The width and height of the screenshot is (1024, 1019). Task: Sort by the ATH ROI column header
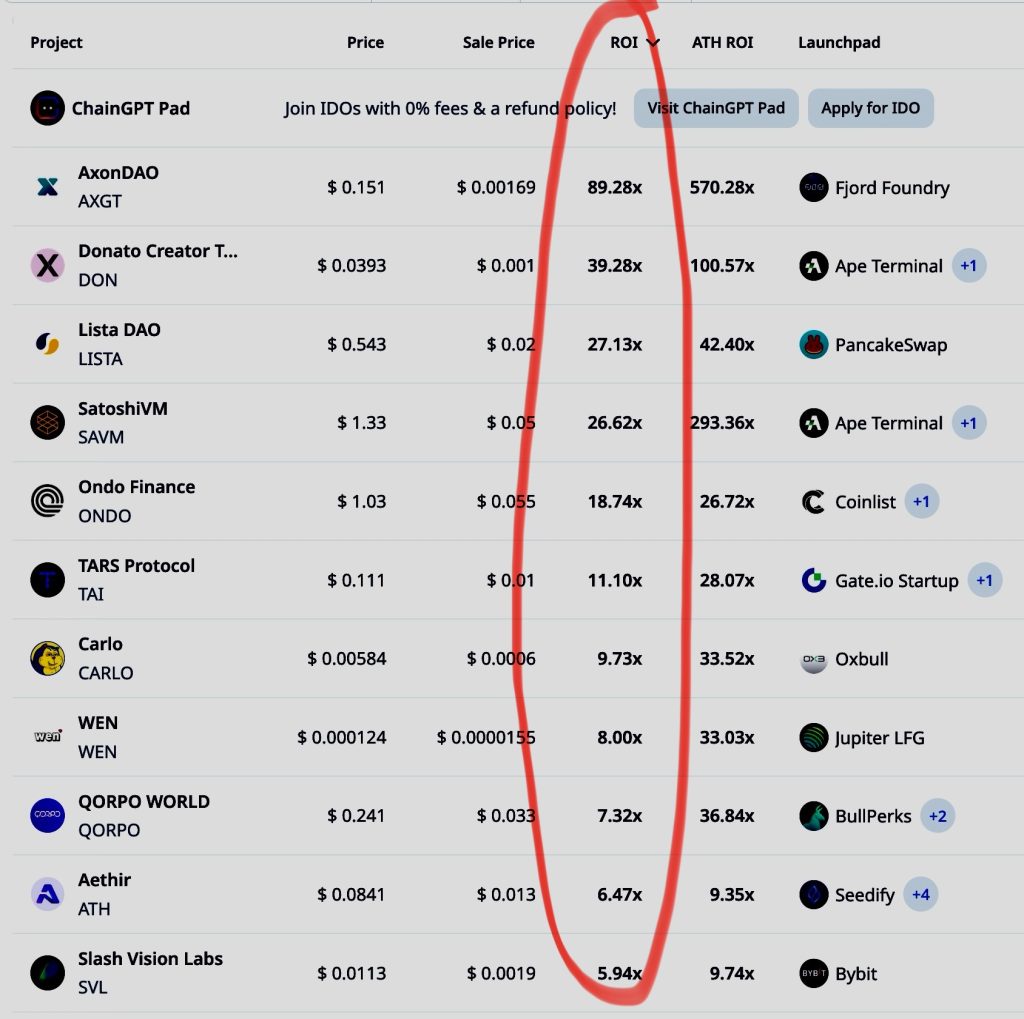pyautogui.click(x=722, y=43)
